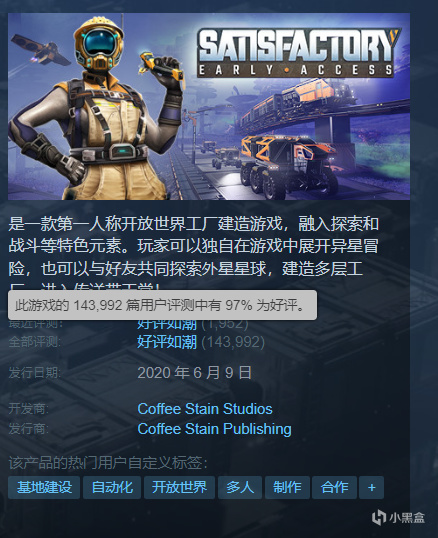This screenshot has width=438, height=538.
Task: Click the 制作 tag
Action: pyautogui.click(x=287, y=487)
